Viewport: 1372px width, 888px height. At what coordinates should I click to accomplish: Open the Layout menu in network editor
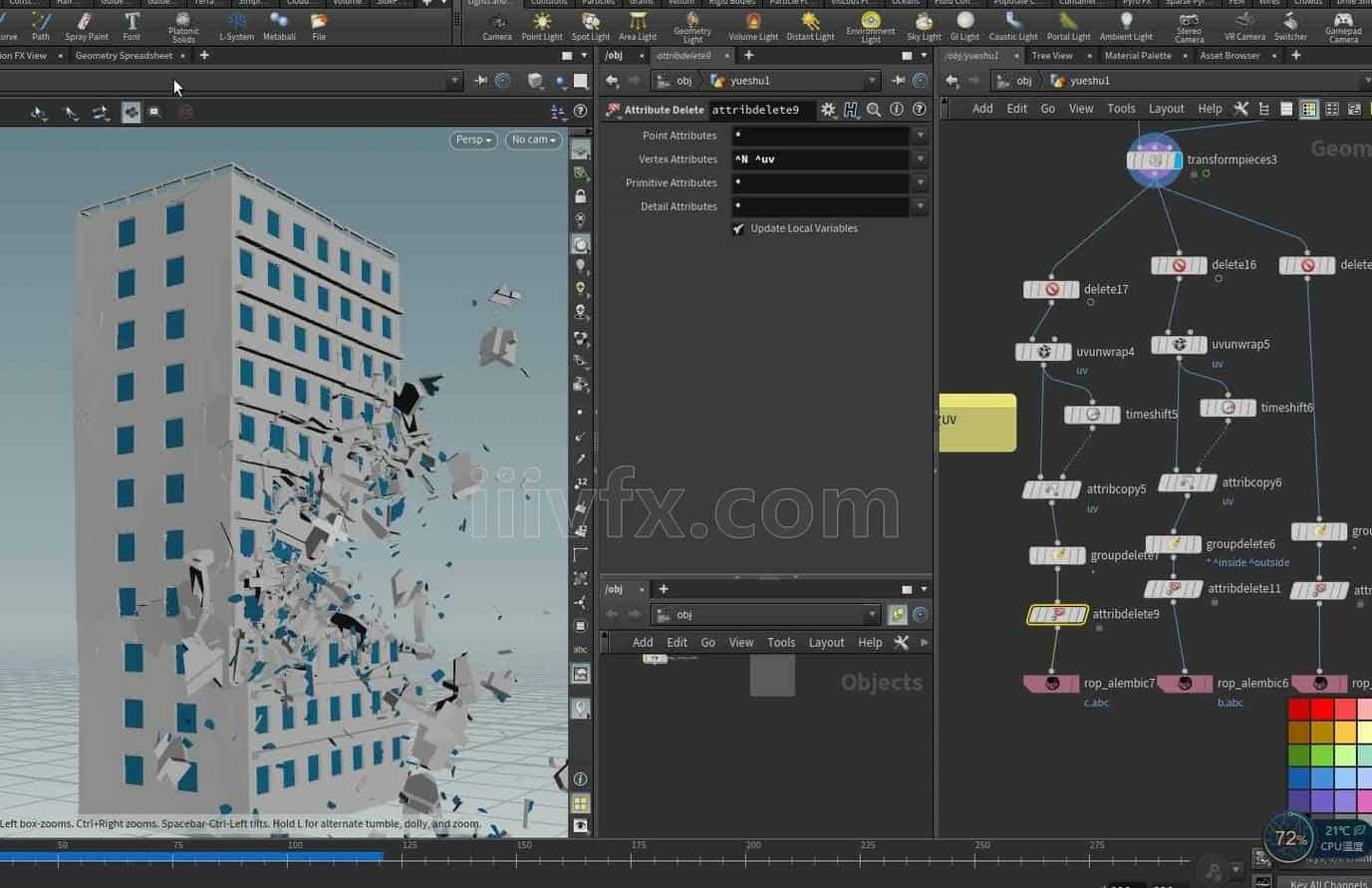pyautogui.click(x=1166, y=109)
